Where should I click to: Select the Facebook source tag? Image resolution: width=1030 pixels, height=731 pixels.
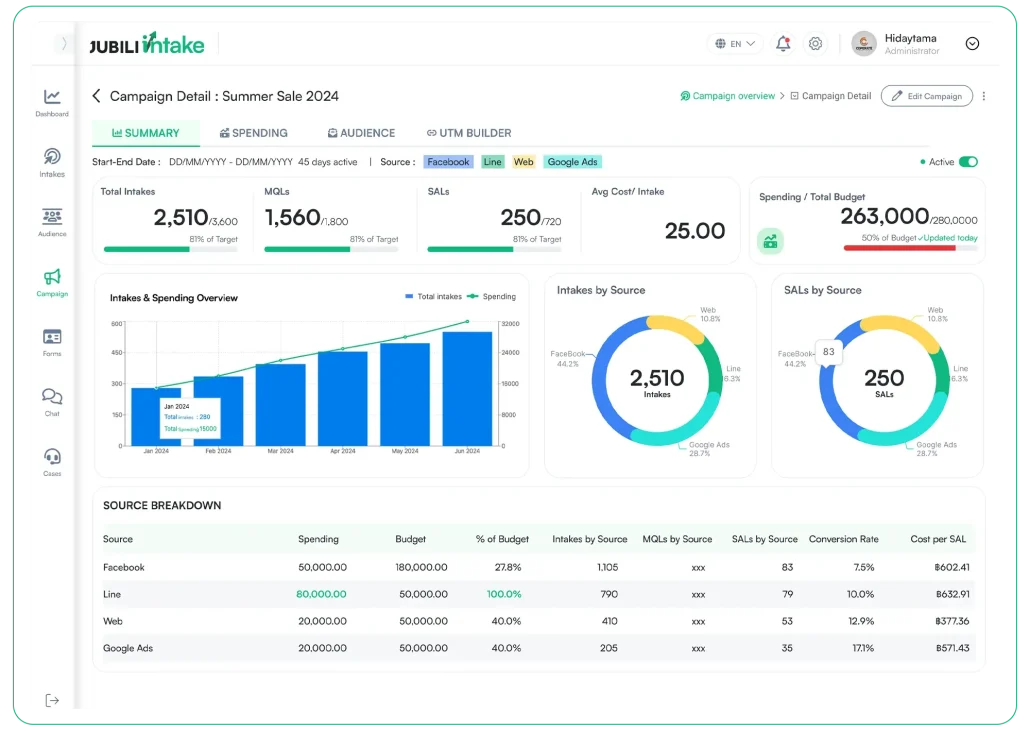pos(448,162)
